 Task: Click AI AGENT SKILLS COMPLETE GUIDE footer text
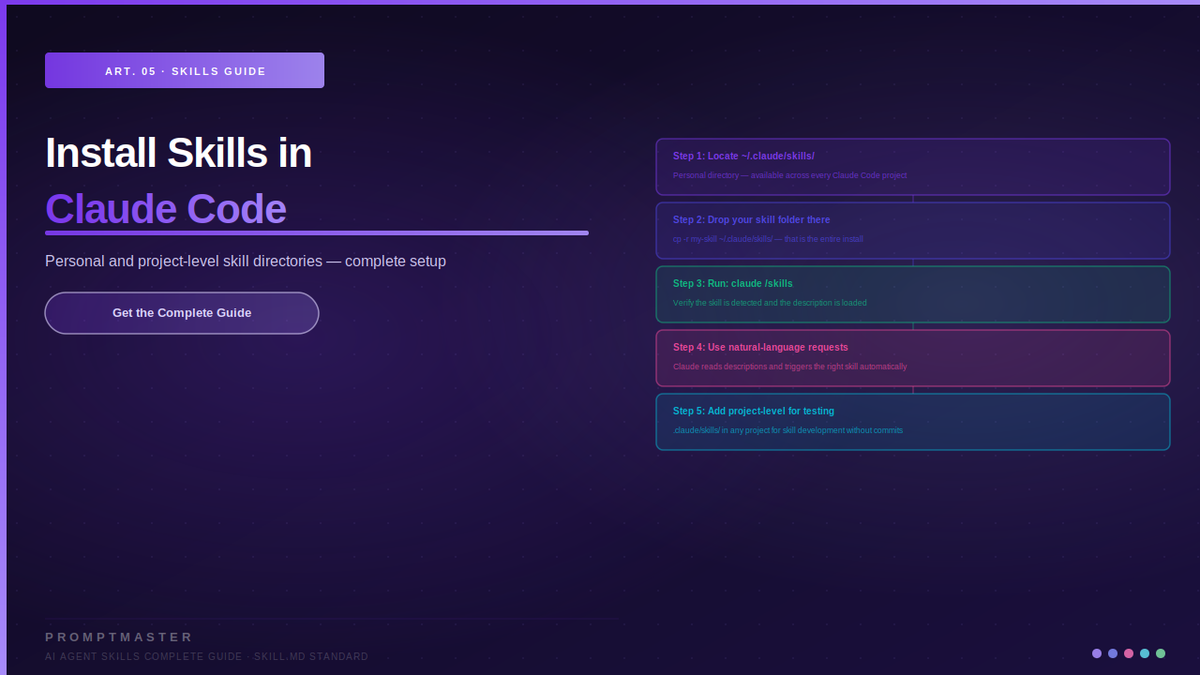(x=207, y=657)
